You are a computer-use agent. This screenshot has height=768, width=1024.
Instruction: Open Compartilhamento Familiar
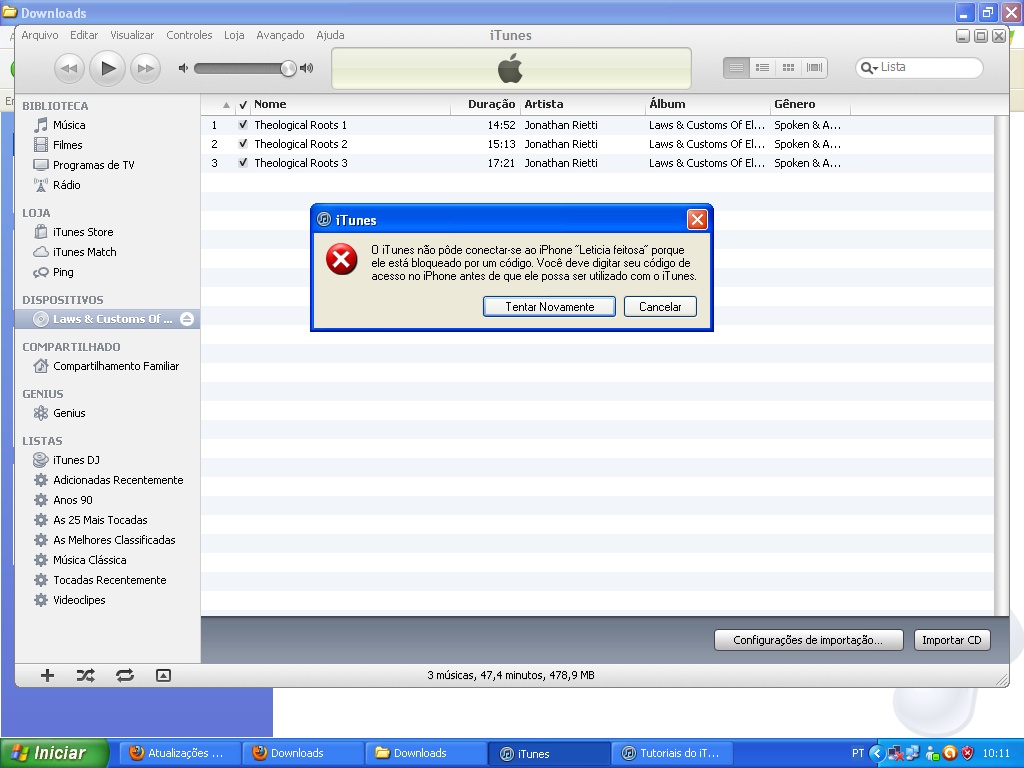pyautogui.click(x=116, y=366)
